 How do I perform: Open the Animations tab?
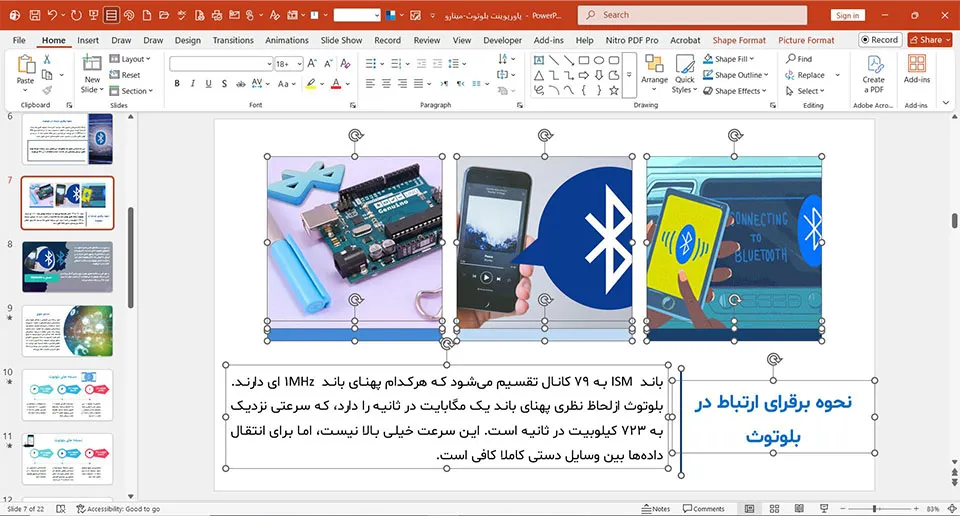[287, 40]
